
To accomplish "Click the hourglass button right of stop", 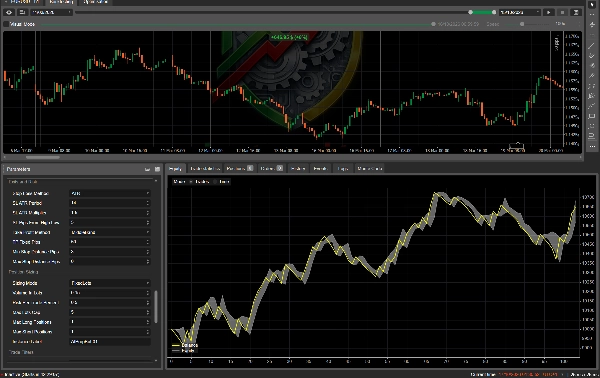I will pyautogui.click(x=576, y=12).
